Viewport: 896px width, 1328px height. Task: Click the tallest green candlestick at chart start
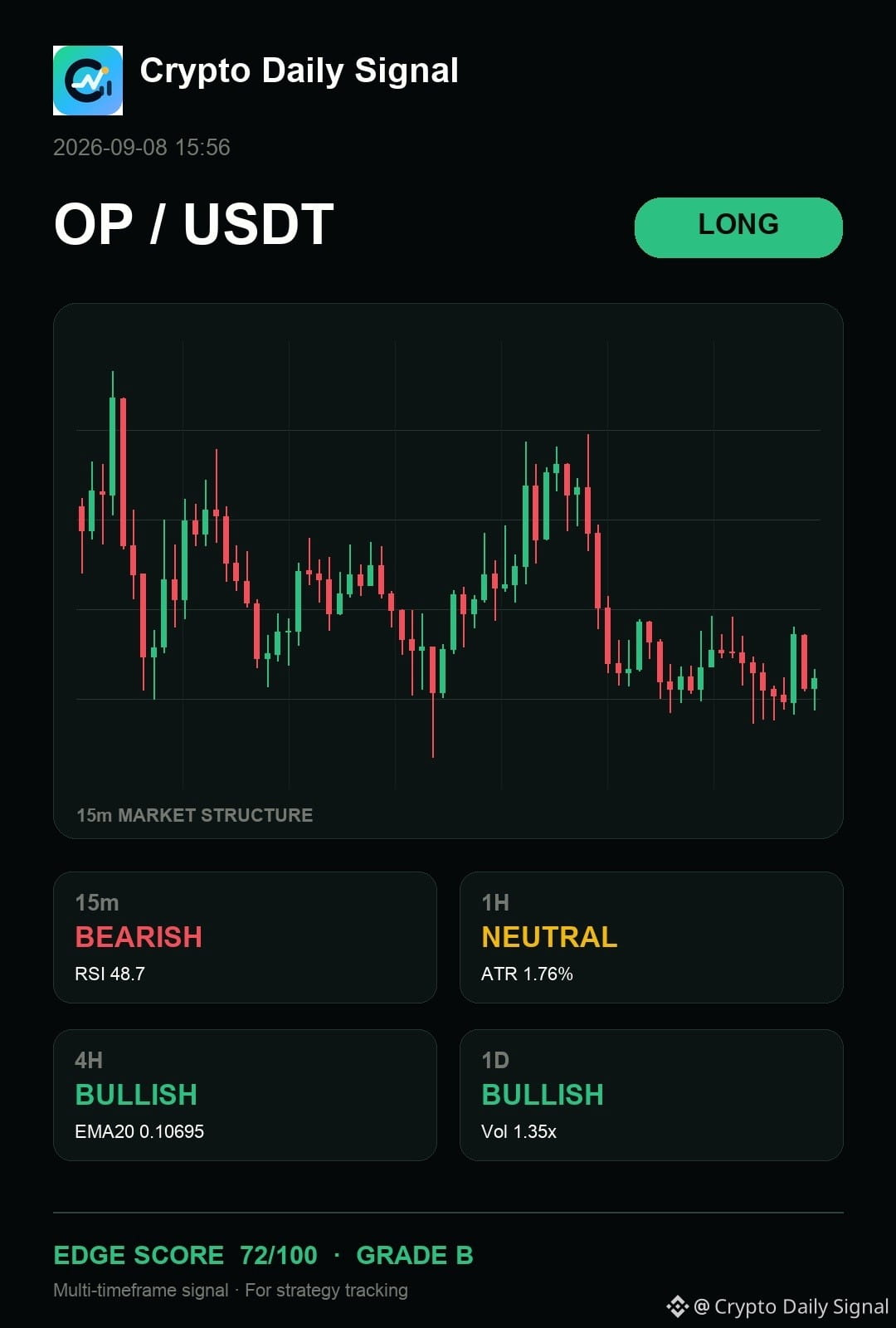pos(113,448)
